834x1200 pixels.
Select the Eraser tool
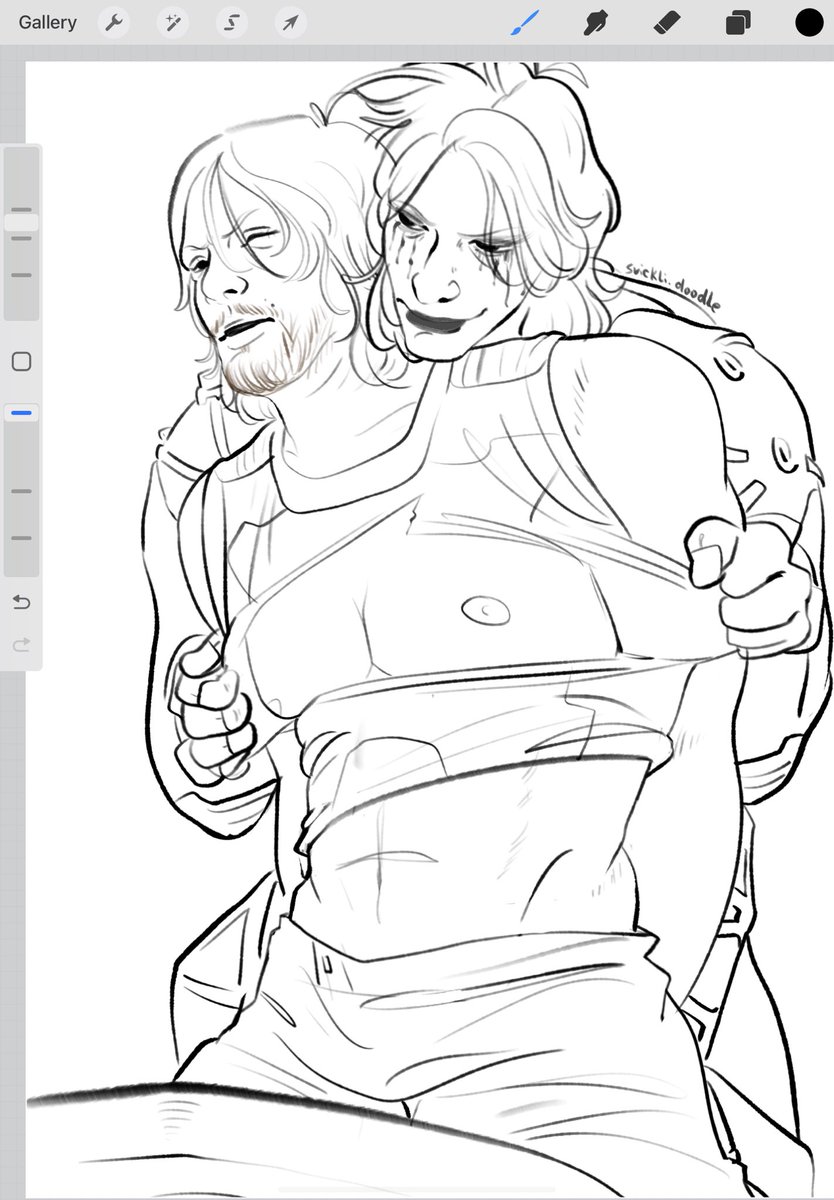click(667, 22)
